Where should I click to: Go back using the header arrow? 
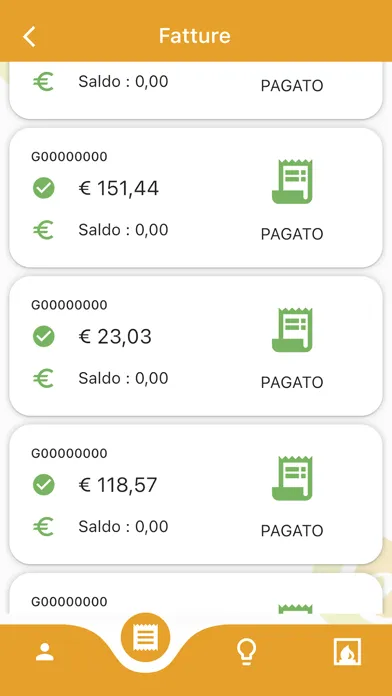tap(29, 36)
